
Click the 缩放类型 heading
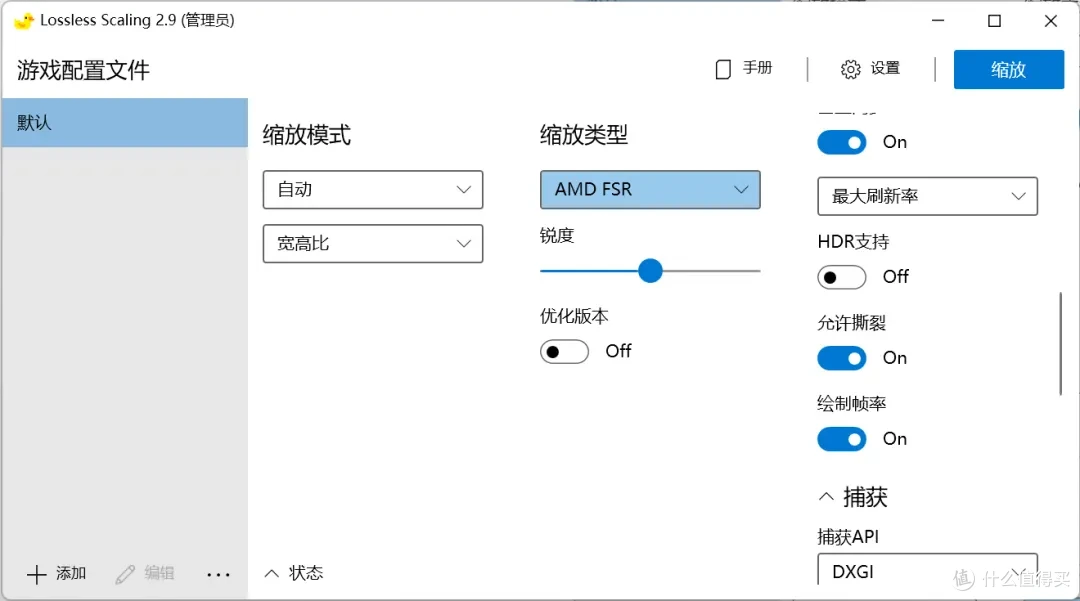(584, 135)
